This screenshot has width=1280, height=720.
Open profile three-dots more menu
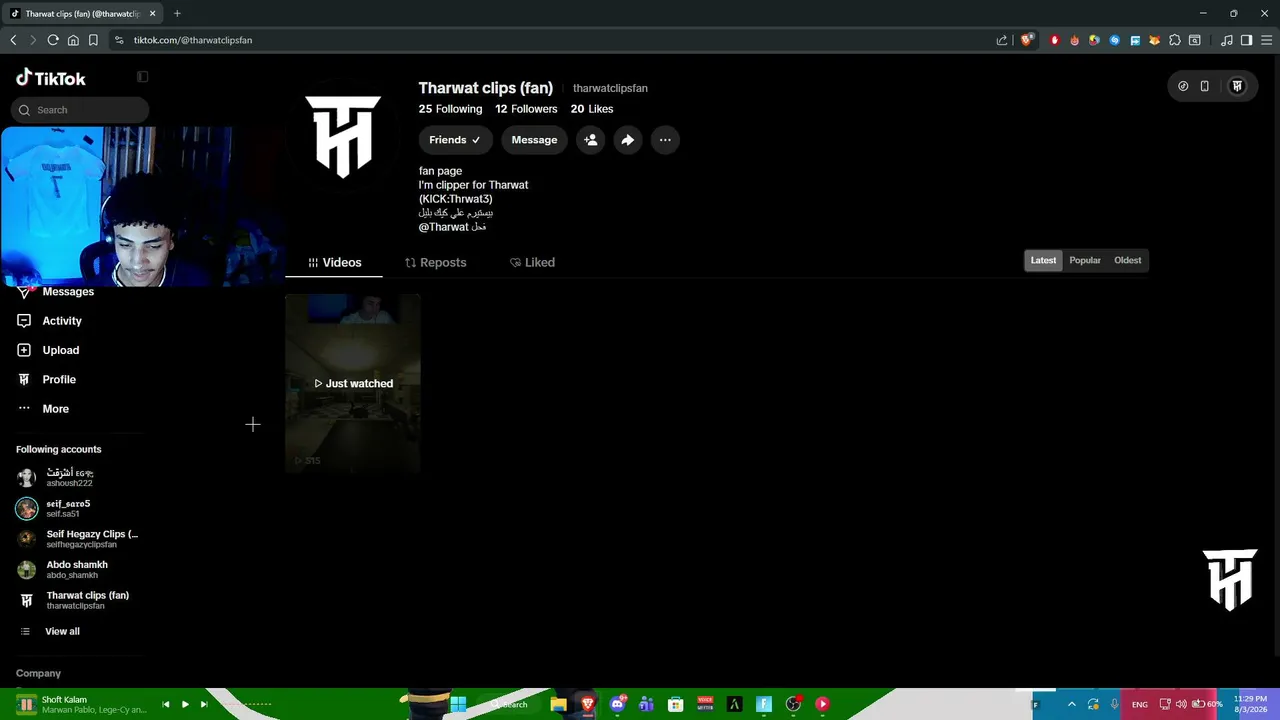(x=665, y=140)
